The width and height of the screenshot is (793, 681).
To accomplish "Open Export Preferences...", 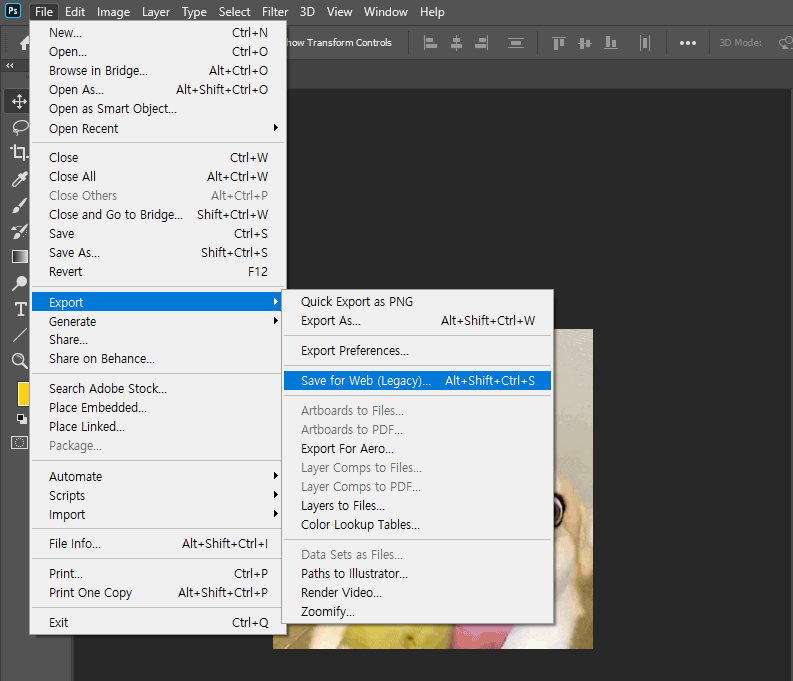I will tap(417, 350).
